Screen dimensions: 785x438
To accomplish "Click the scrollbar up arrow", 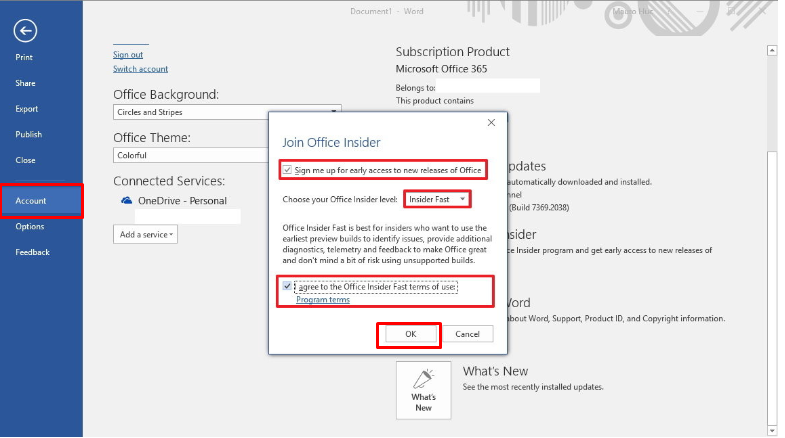I will (772, 51).
